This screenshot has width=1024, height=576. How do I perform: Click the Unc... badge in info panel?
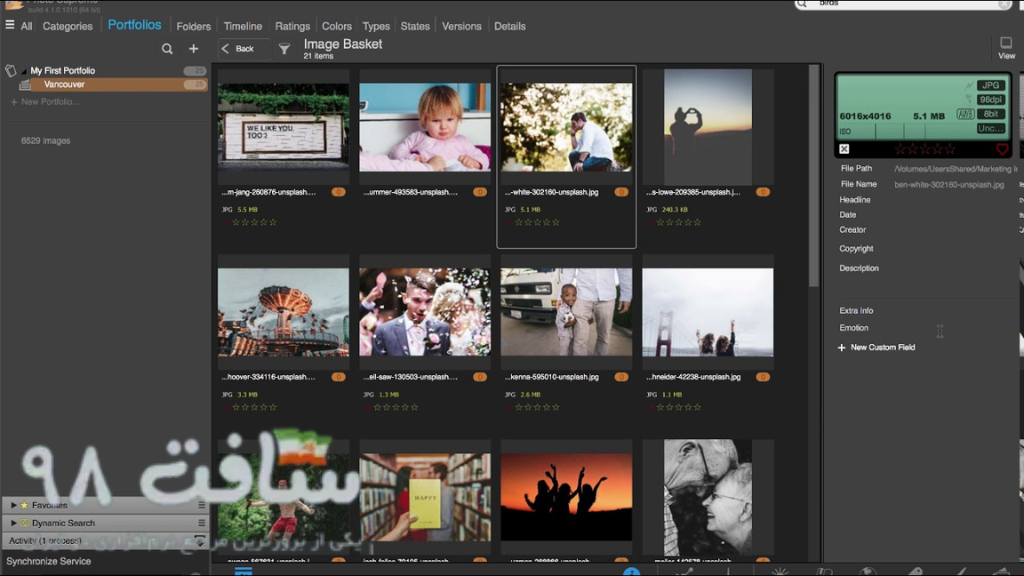tap(991, 128)
